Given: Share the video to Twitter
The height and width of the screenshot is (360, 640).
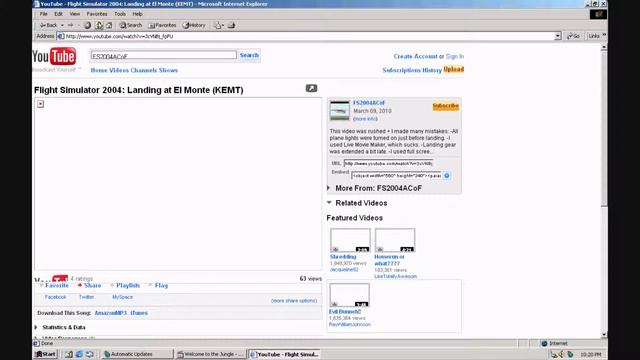Looking at the screenshot, I should [87, 297].
